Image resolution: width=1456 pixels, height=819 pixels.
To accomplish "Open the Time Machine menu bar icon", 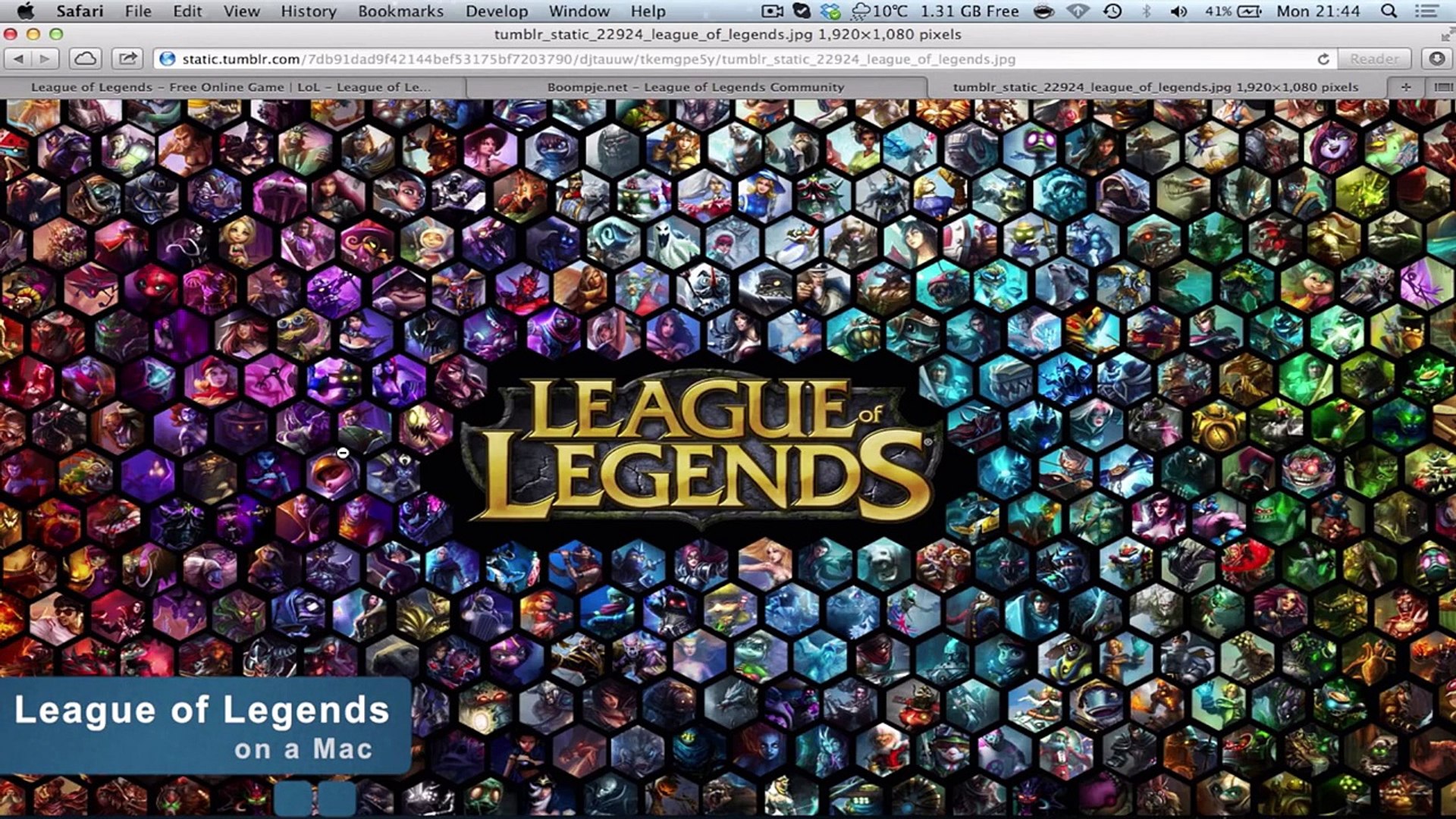I will [x=1112, y=11].
